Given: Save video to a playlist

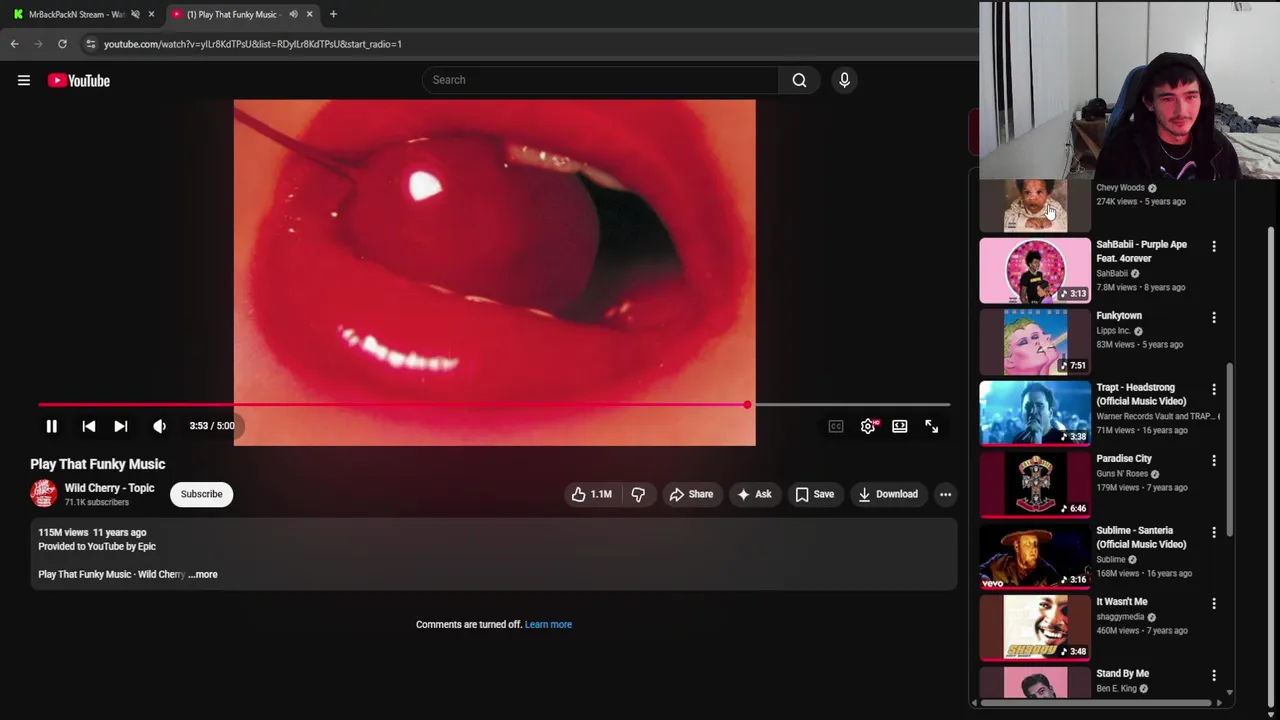Looking at the screenshot, I should (x=814, y=494).
